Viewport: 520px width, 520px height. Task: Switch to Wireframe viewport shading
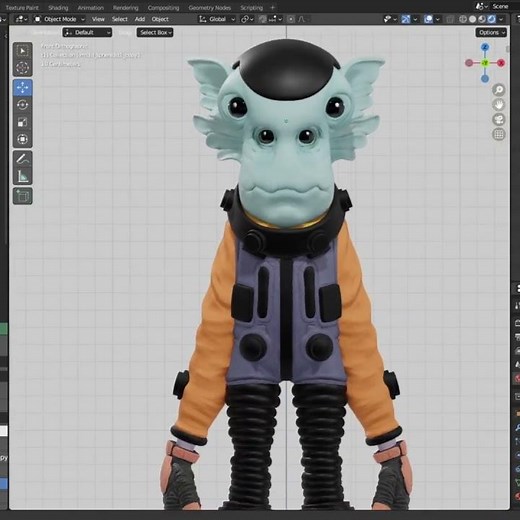pyautogui.click(x=463, y=19)
